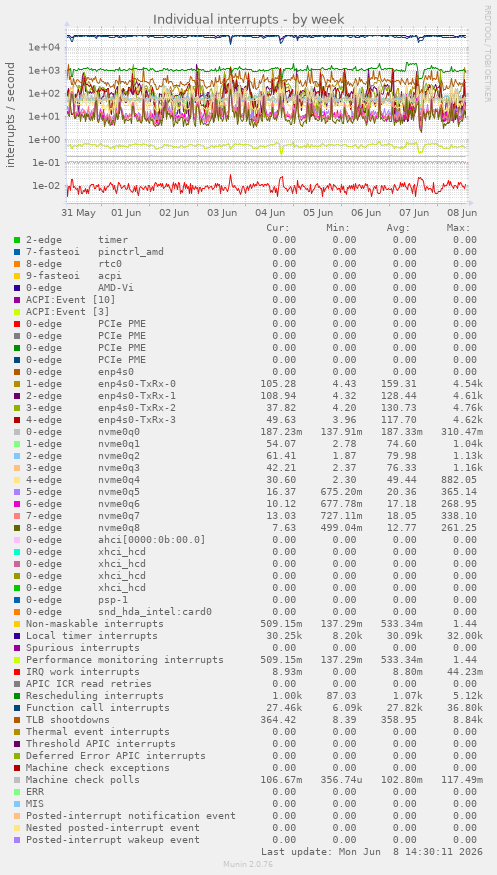Click the RRDTOOL / TOBI OETIKER watermark
The width and height of the screenshot is (497, 875).
tap(488, 54)
